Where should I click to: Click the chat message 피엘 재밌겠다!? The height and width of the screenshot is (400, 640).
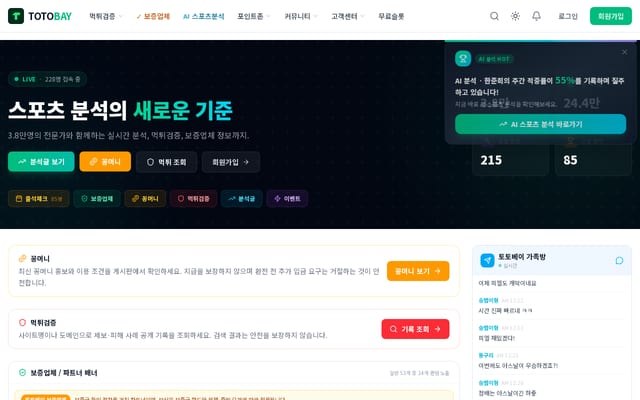pyautogui.click(x=497, y=338)
